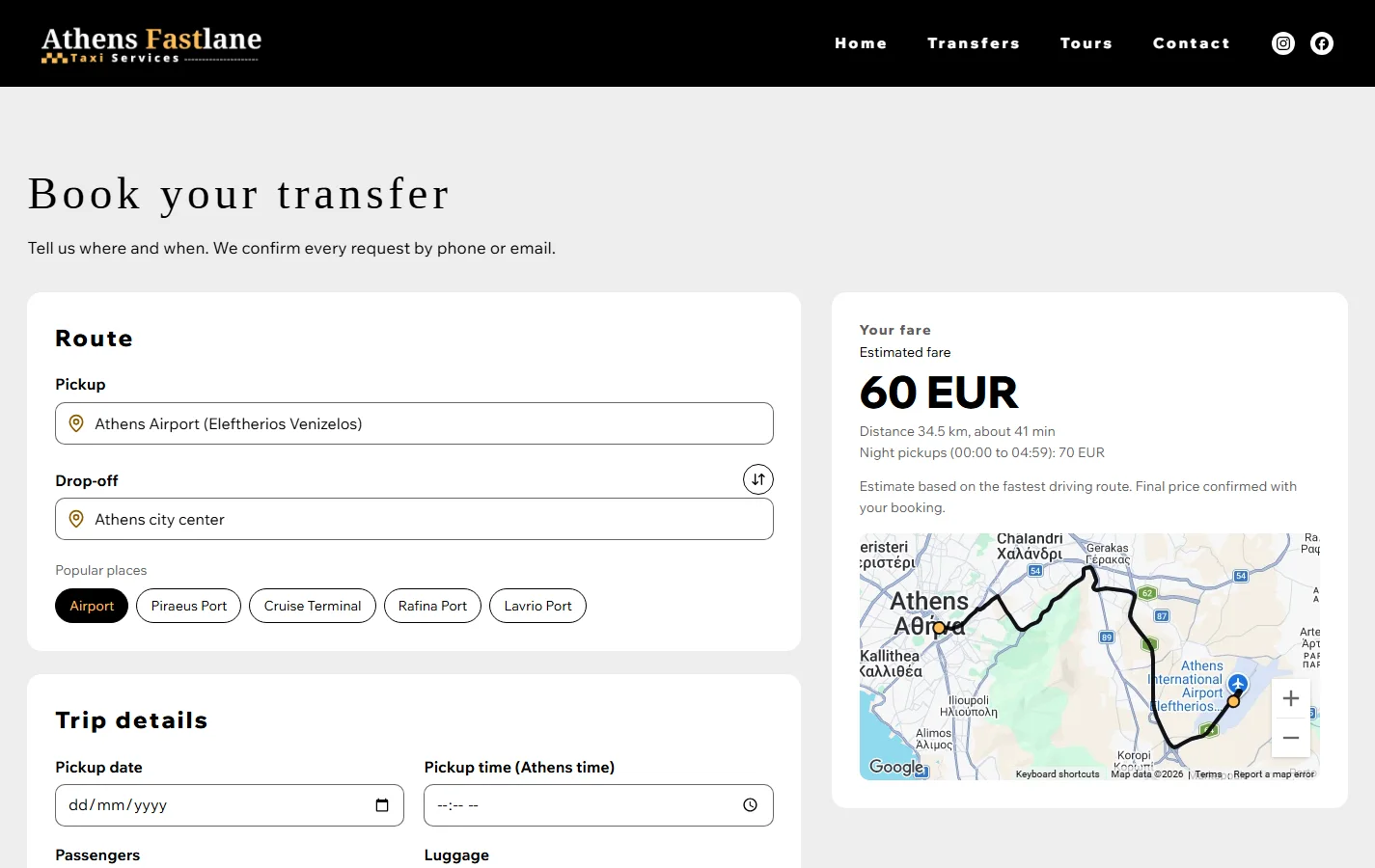Image resolution: width=1375 pixels, height=868 pixels.
Task: Select the Cruise Terminal chip
Action: point(313,606)
